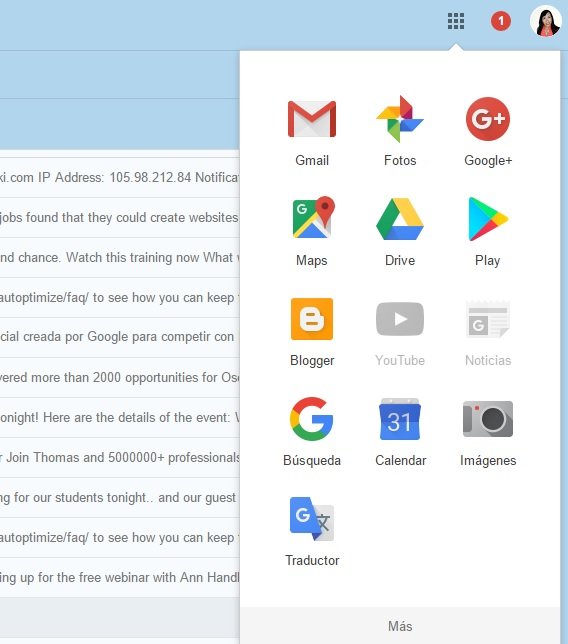Launch Gmail from the apps panel
Image resolution: width=568 pixels, height=644 pixels.
tap(312, 119)
